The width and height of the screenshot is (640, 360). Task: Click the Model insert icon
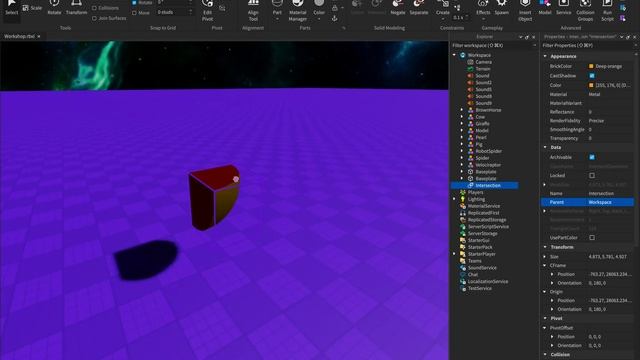point(545,7)
